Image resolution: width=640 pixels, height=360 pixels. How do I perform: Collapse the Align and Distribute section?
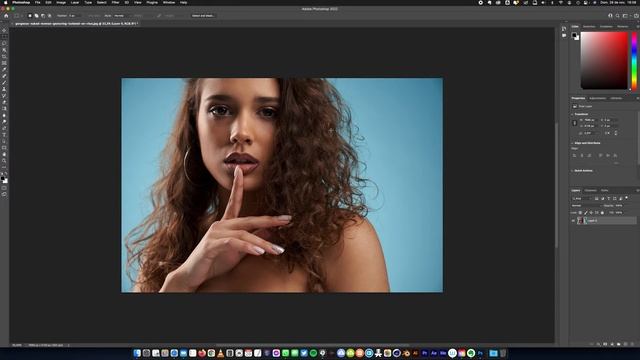point(572,143)
